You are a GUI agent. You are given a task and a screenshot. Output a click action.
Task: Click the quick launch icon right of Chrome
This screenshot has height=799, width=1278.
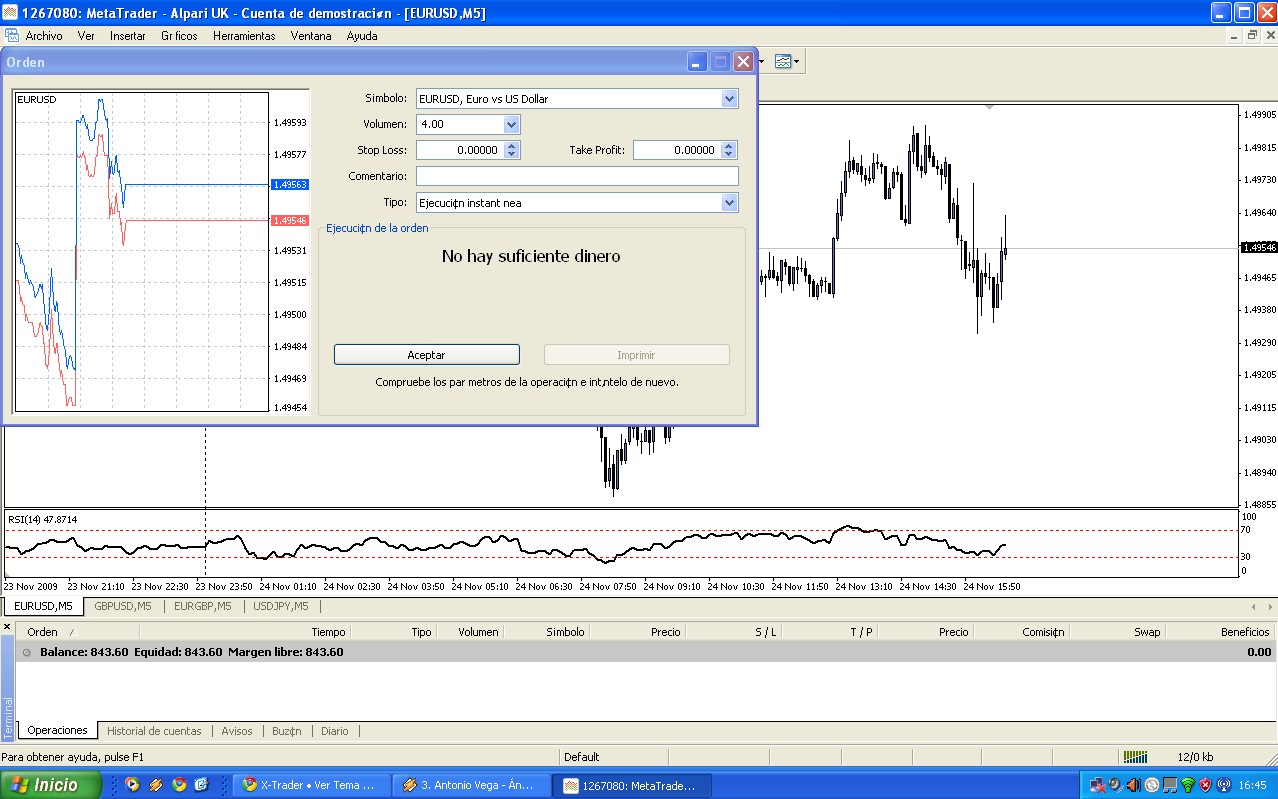[201, 785]
